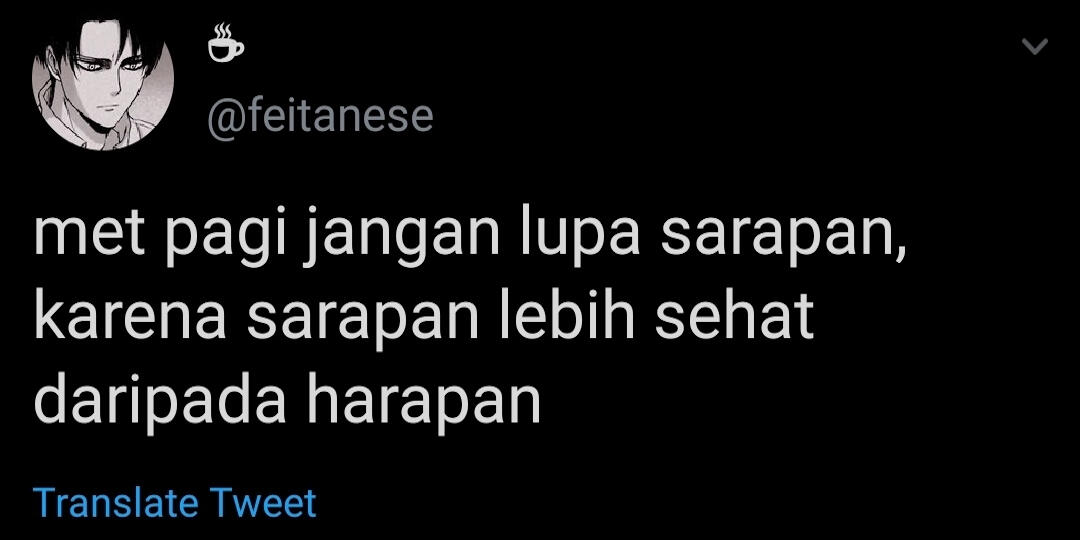Image resolution: width=1080 pixels, height=540 pixels.
Task: Click the Translate Tweet link
Action: pos(175,503)
